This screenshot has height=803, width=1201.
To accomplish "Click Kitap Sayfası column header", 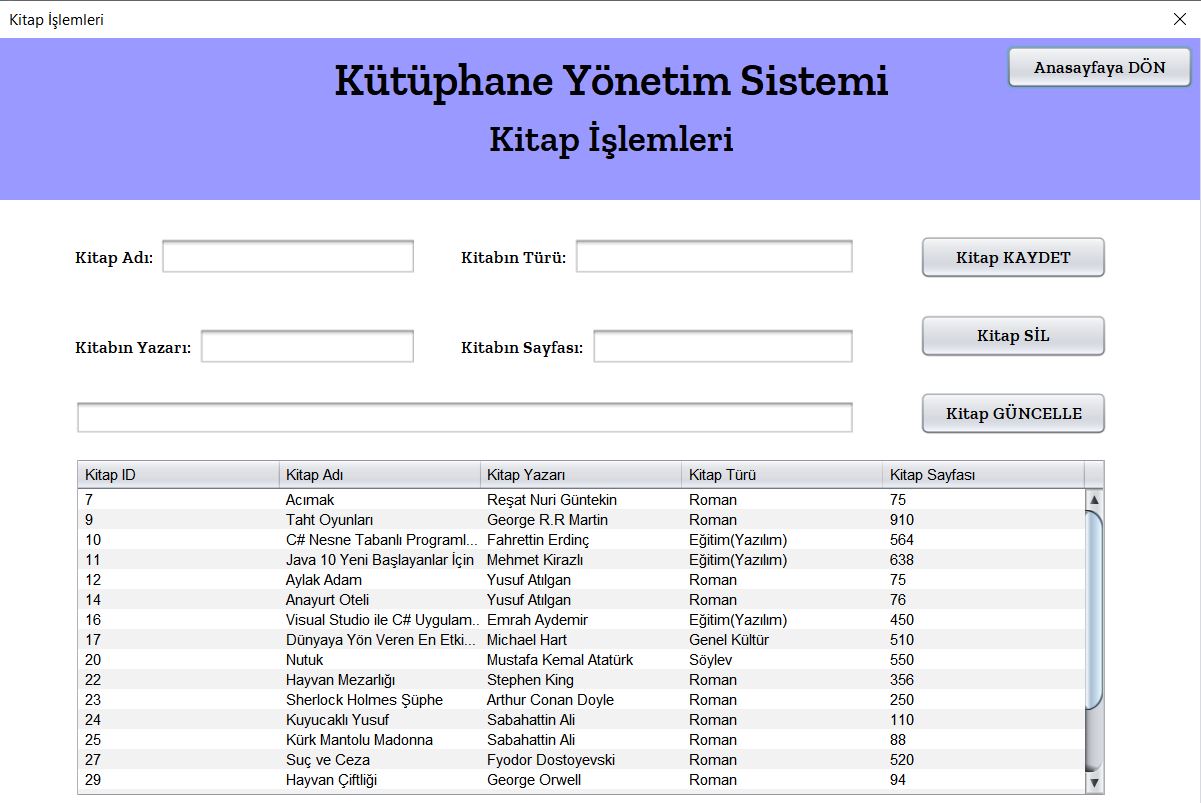I will (x=984, y=475).
